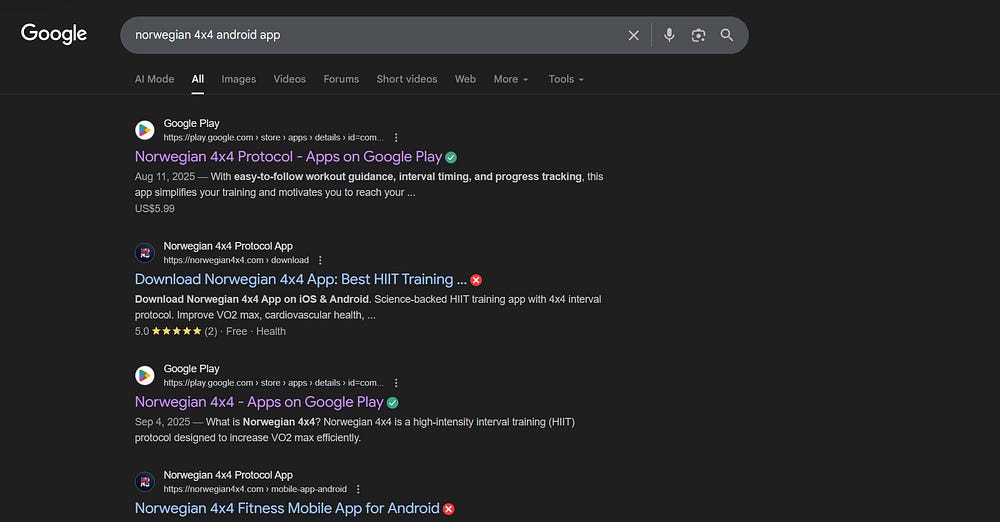Viewport: 1000px width, 522px height.
Task: Open Norwegian 4x4 - Apps on Google Play link
Action: click(259, 402)
